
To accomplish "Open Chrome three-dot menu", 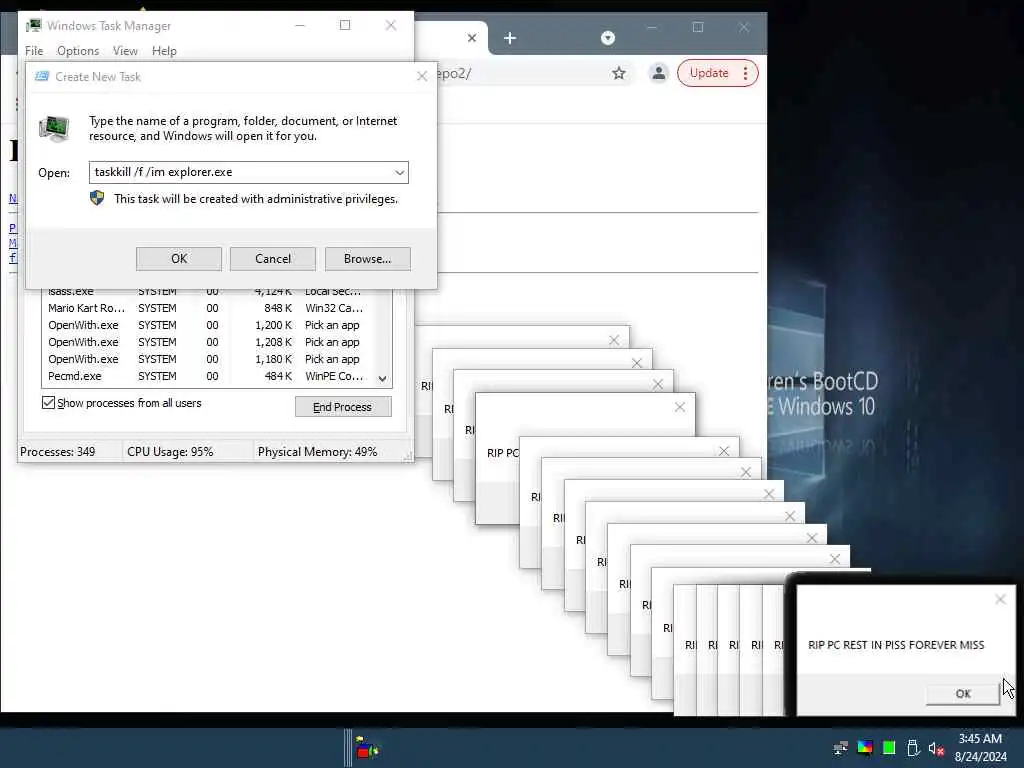I will tap(745, 73).
